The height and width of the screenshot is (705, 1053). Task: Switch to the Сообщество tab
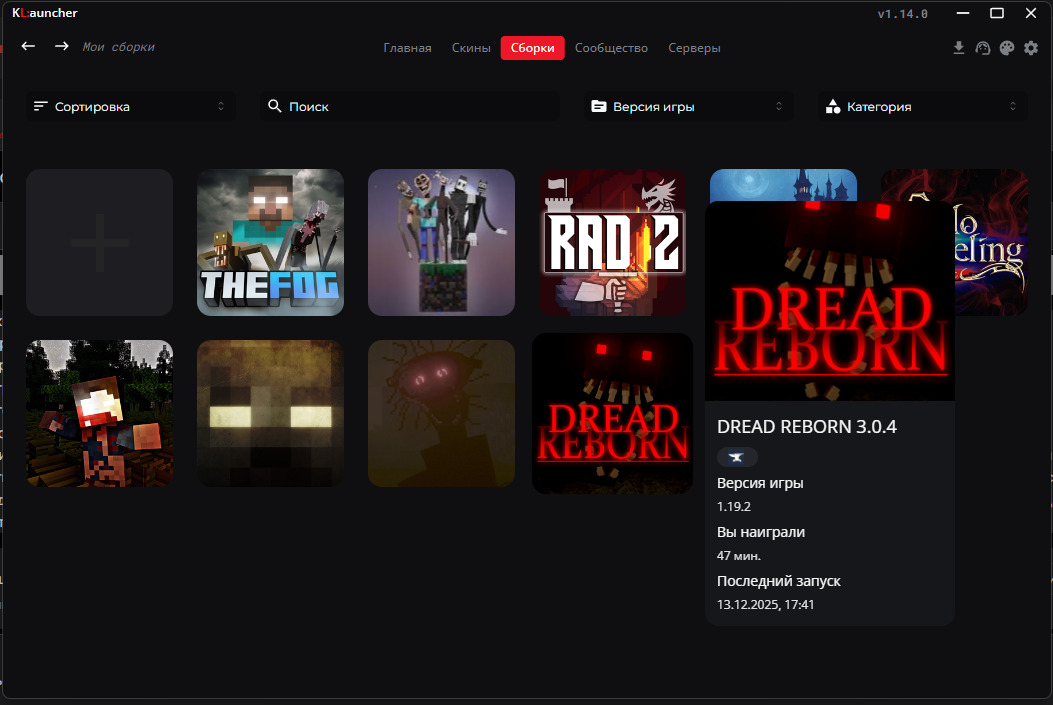pyautogui.click(x=611, y=48)
